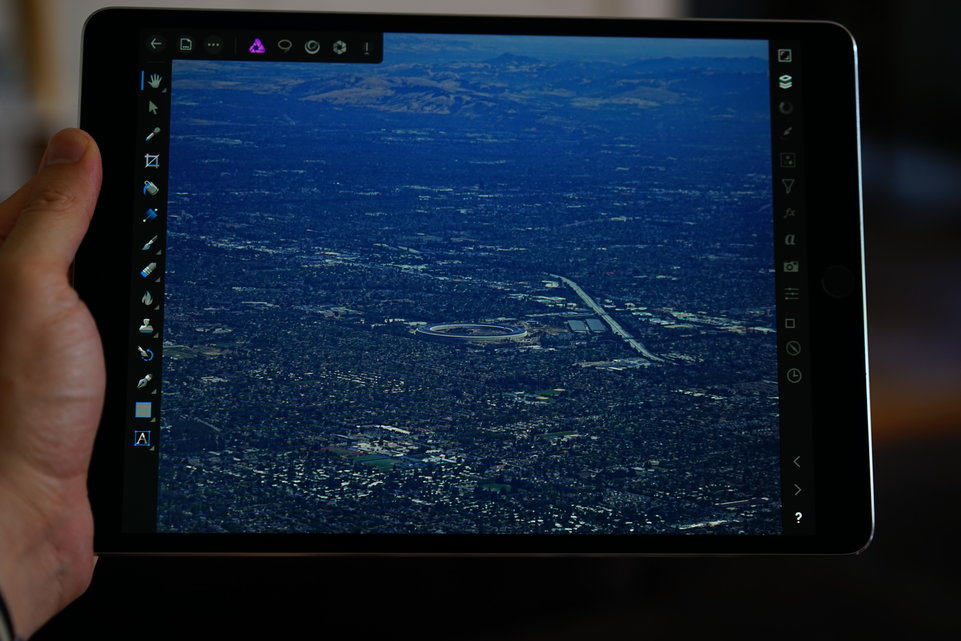The image size is (961, 641).
Task: Tap the back arrow in the top bar
Action: click(156, 44)
